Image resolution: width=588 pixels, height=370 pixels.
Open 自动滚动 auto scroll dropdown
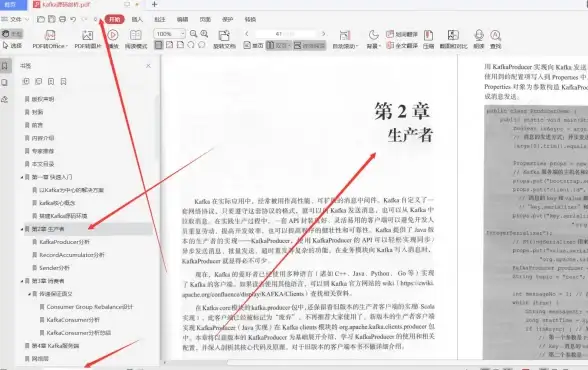[x=345, y=39]
